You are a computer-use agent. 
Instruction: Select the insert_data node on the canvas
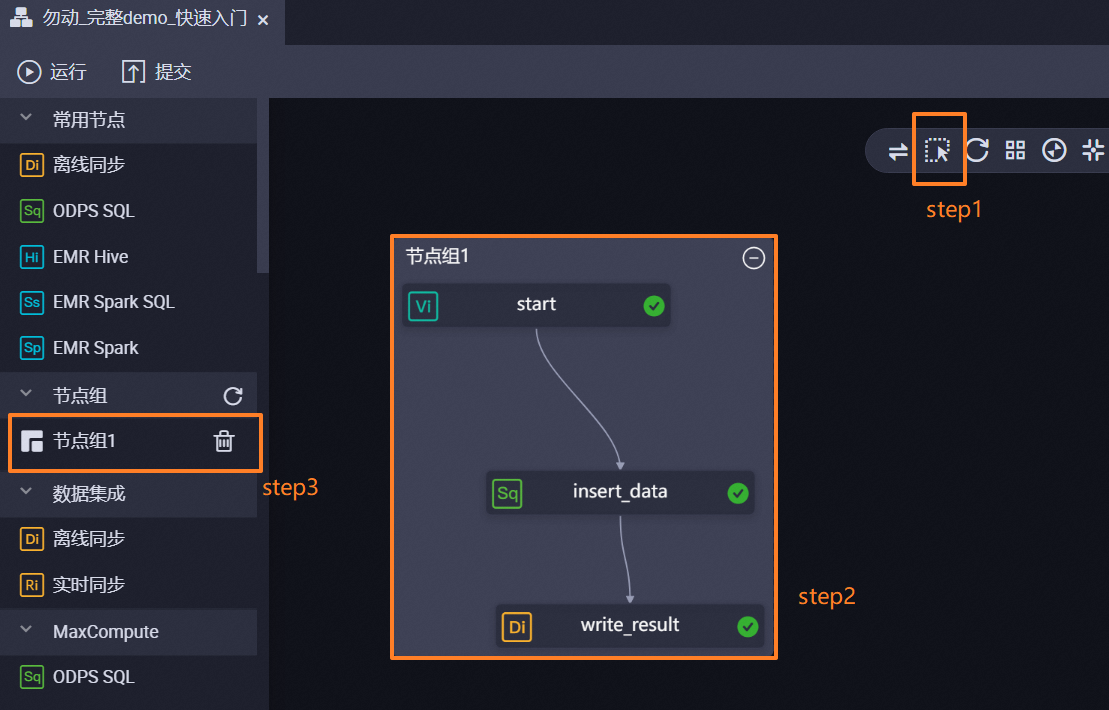[620, 492]
